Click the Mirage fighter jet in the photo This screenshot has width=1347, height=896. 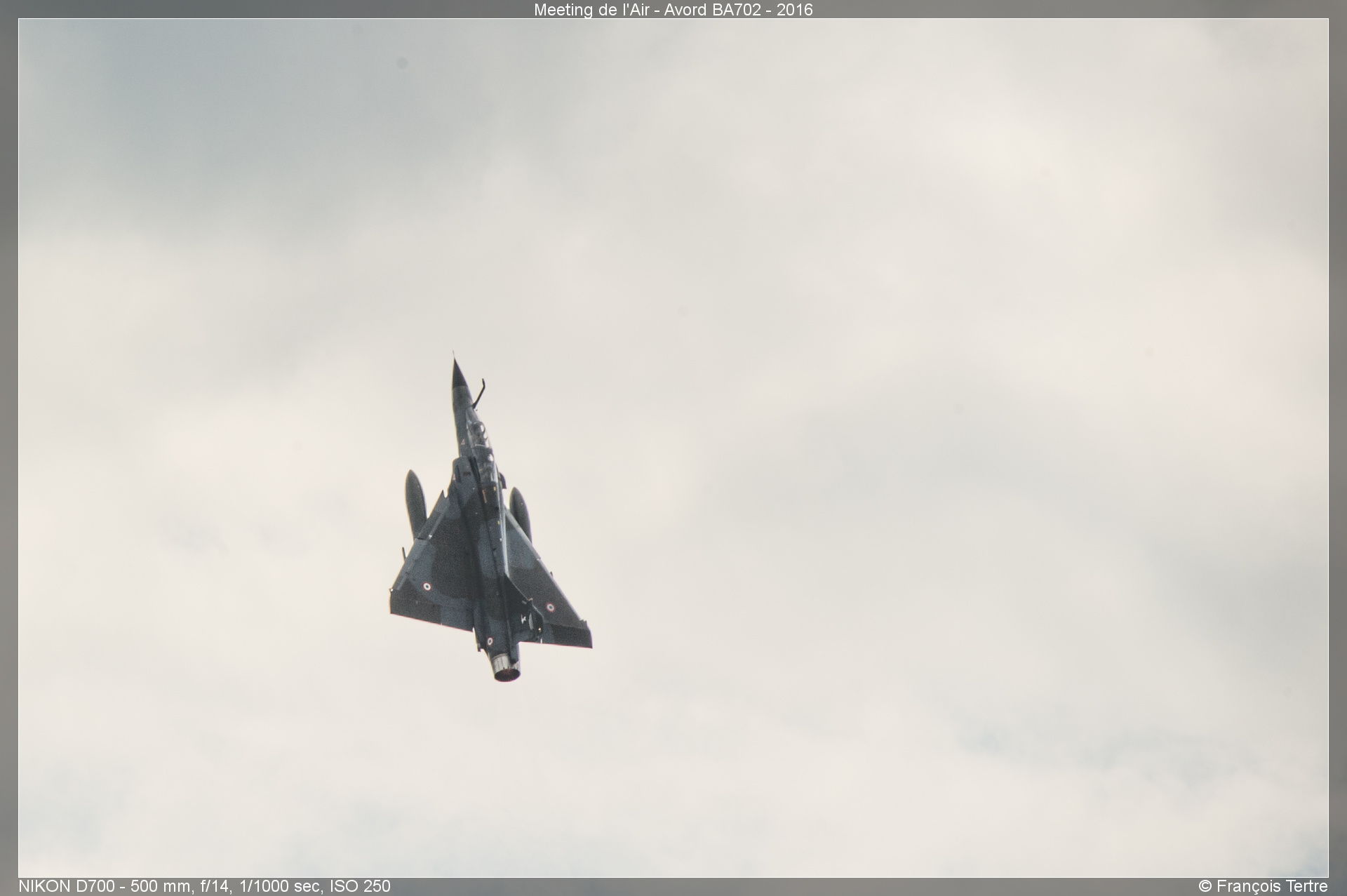[x=490, y=517]
